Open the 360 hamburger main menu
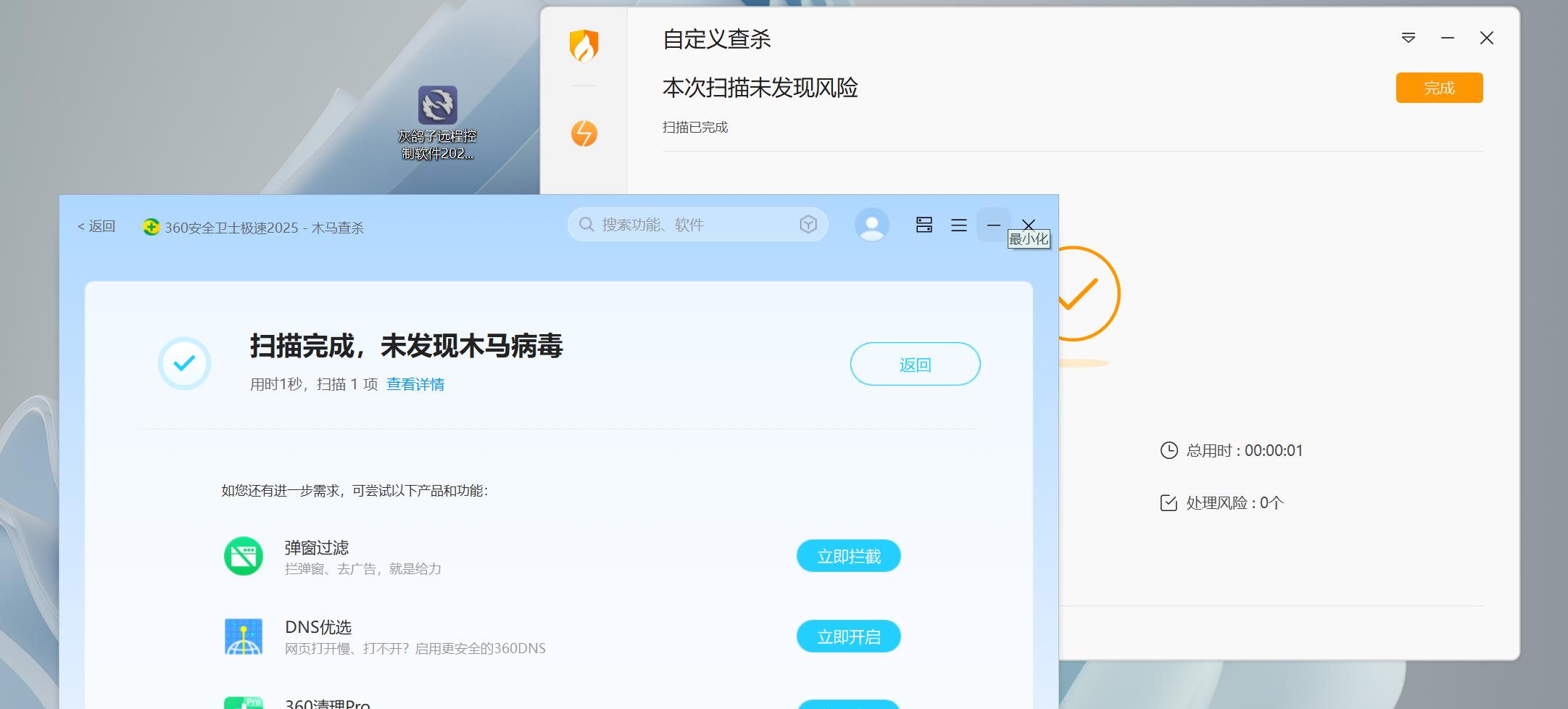The image size is (1568, 709). click(958, 225)
